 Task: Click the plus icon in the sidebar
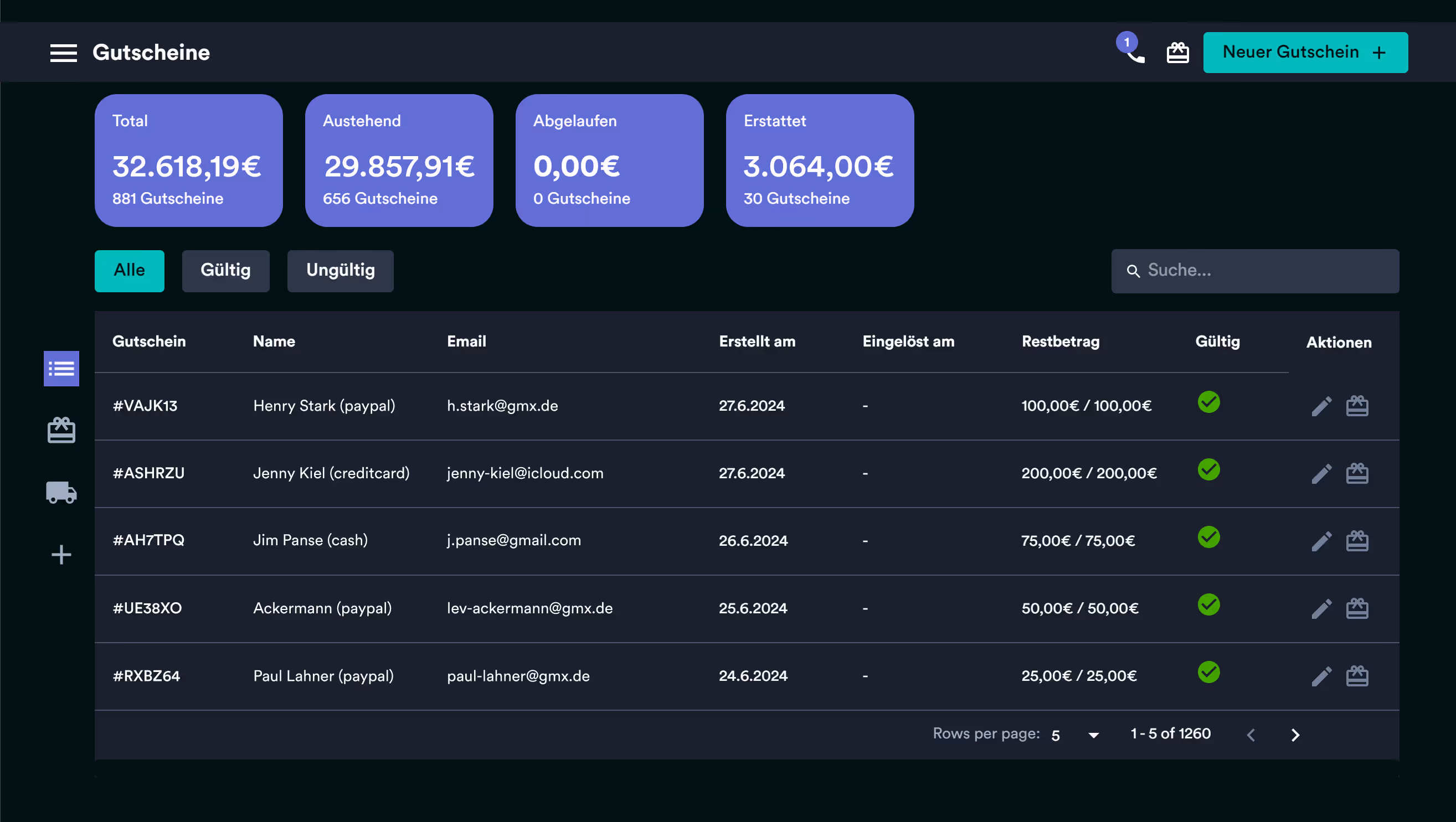pyautogui.click(x=61, y=554)
